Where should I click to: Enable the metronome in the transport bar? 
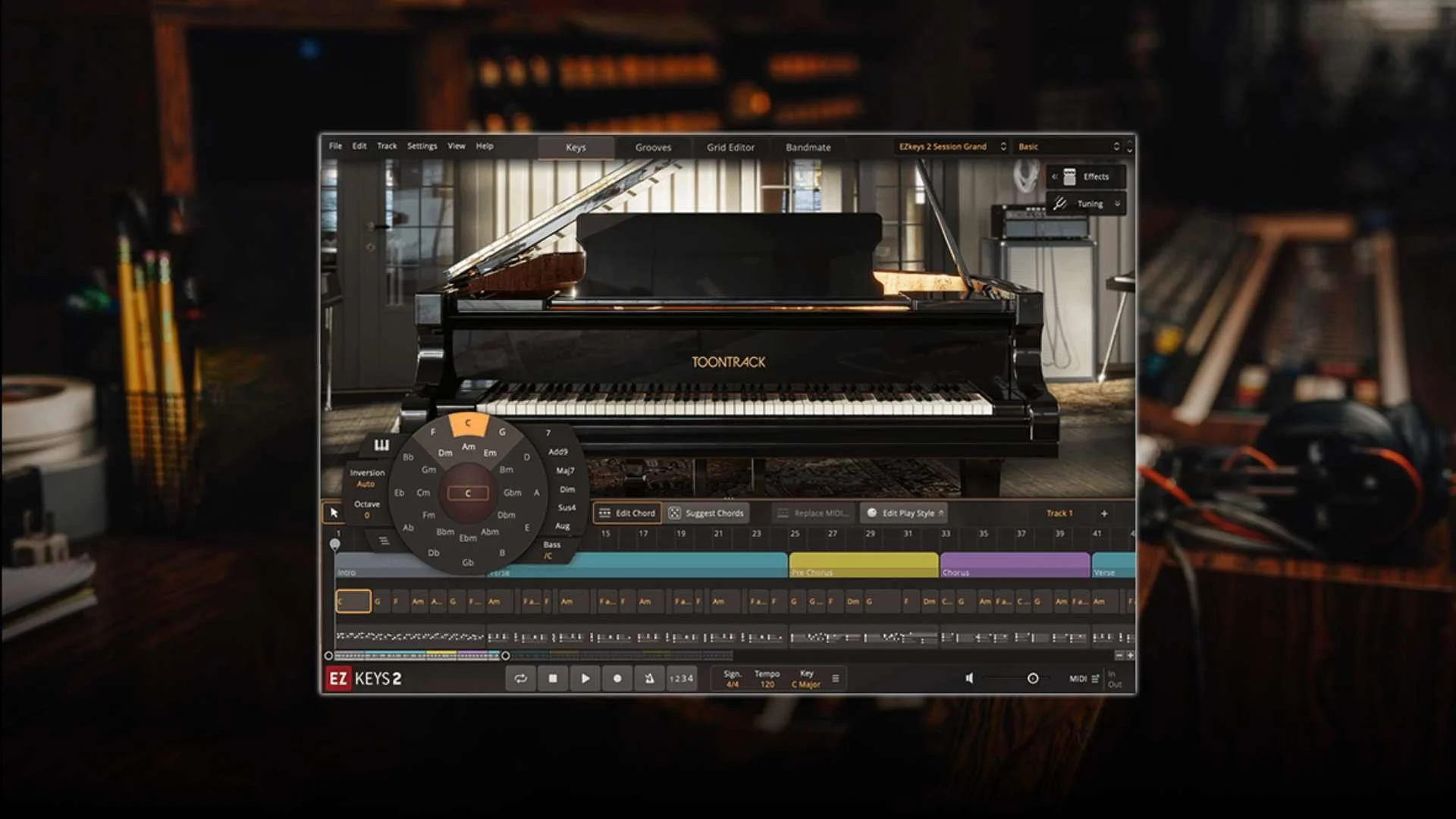(649, 679)
